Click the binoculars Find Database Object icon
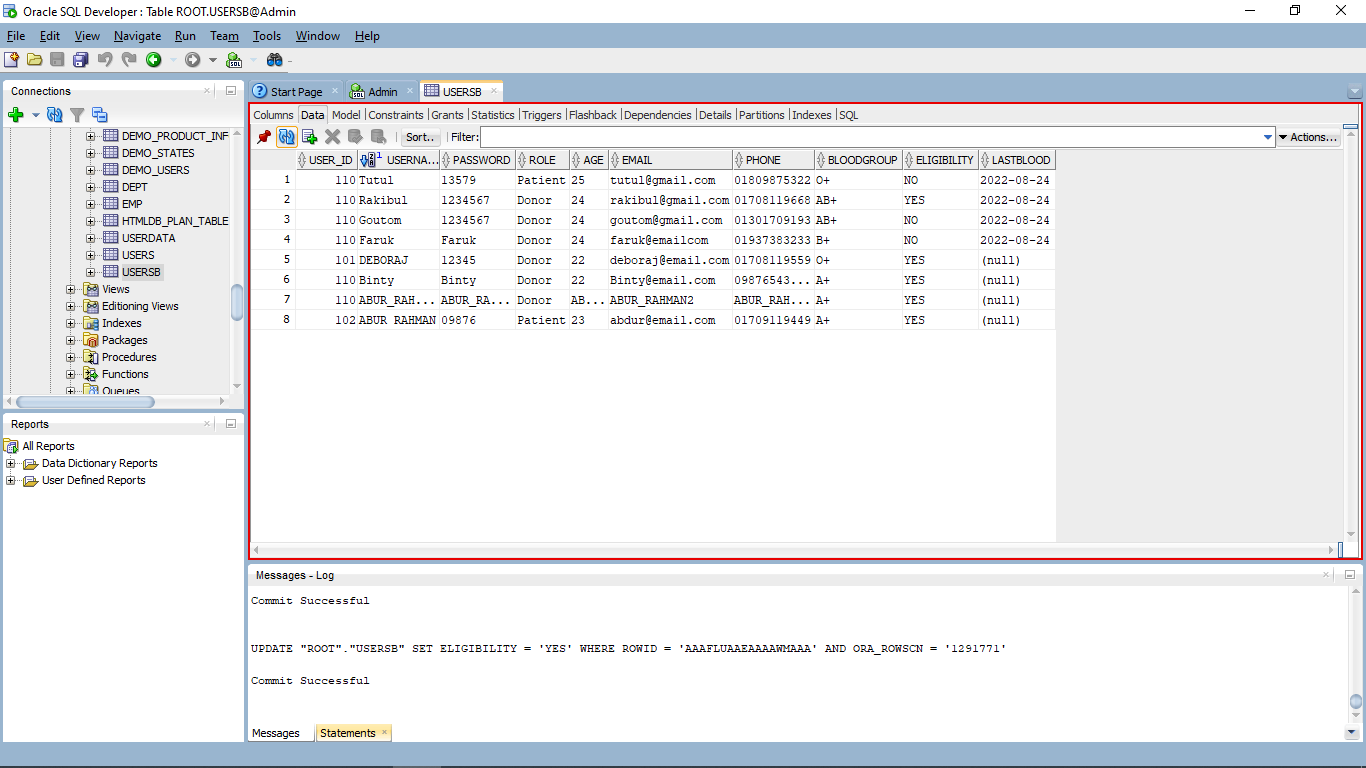This screenshot has height=768, width=1366. [274, 60]
